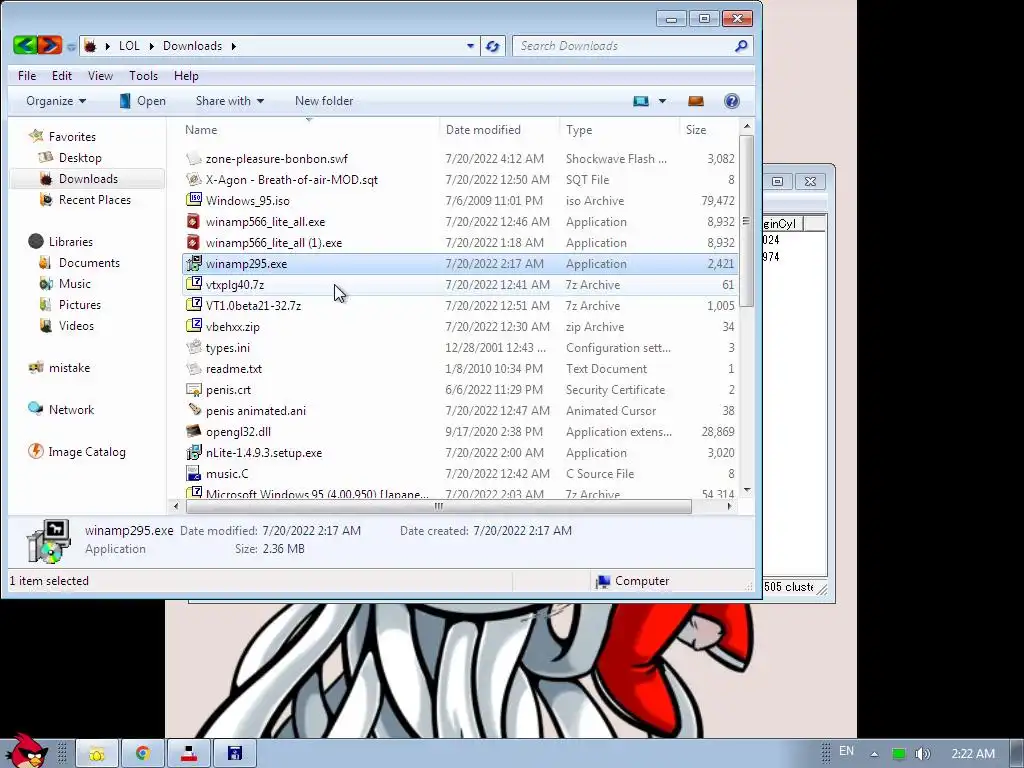Click the Libraries icon in navigation pane
Image resolution: width=1024 pixels, height=768 pixels.
coord(36,241)
